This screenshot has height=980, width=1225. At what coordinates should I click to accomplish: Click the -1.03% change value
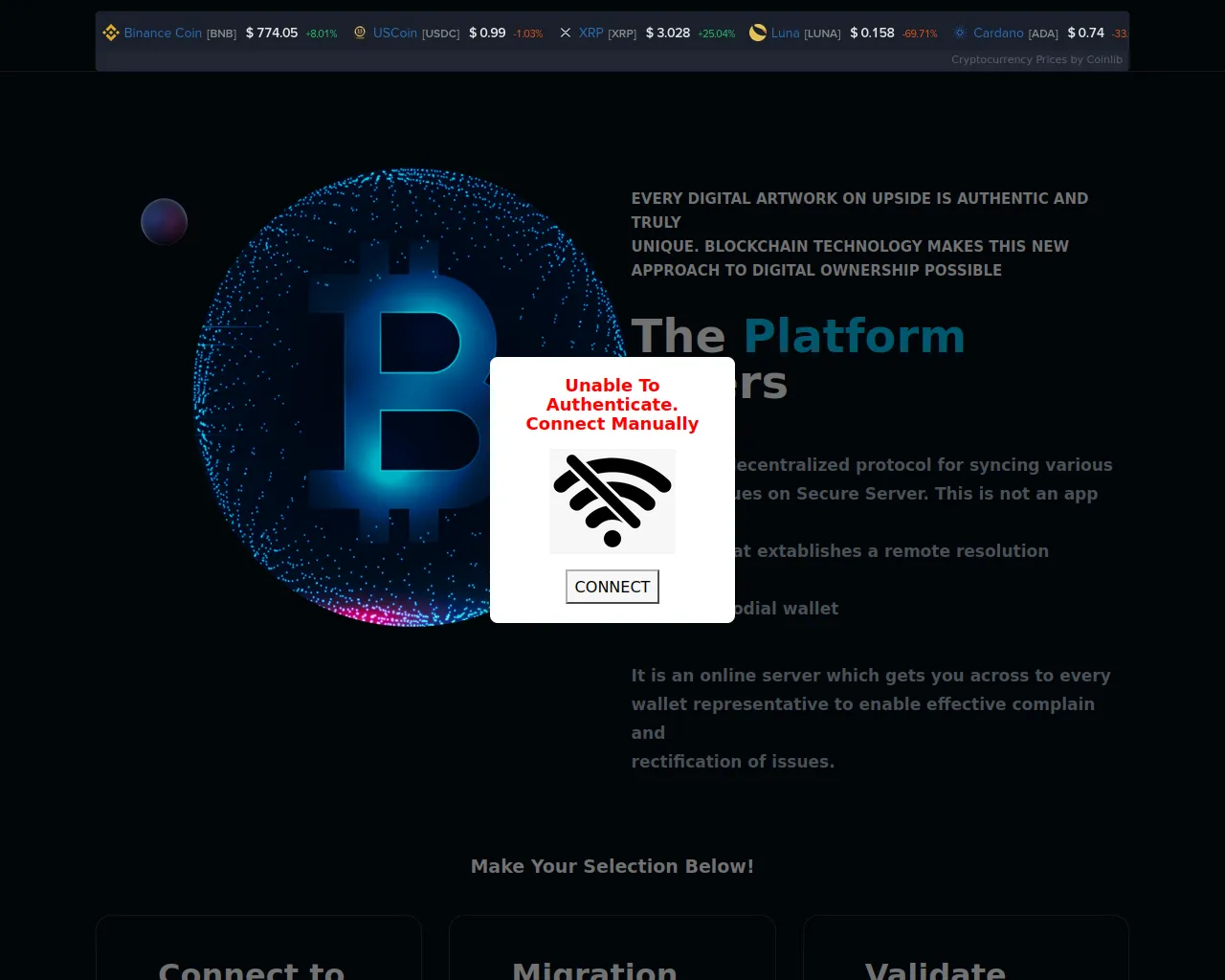(x=528, y=33)
